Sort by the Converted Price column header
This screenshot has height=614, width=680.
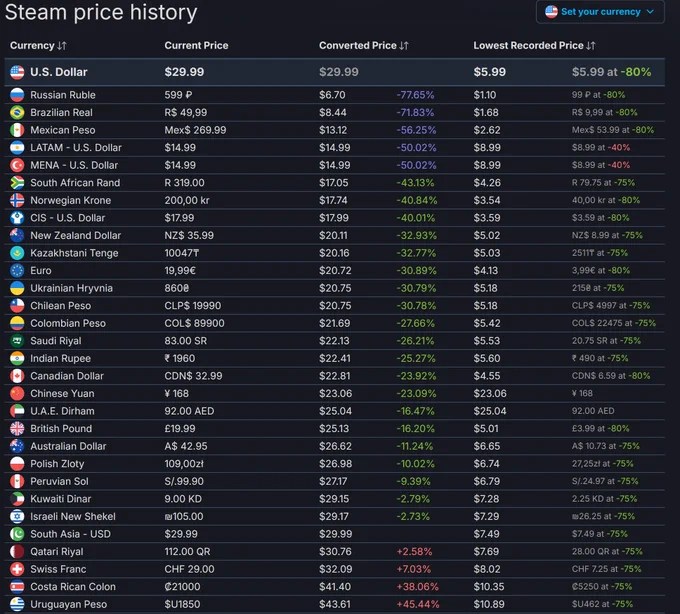[363, 46]
